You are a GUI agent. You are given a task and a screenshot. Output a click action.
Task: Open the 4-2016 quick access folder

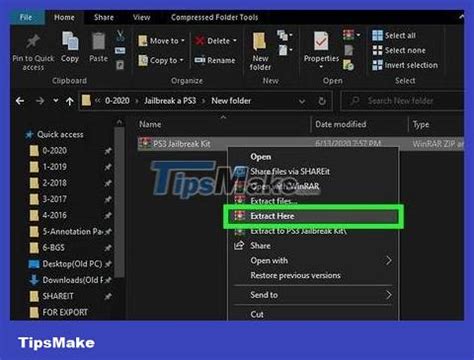(55, 215)
